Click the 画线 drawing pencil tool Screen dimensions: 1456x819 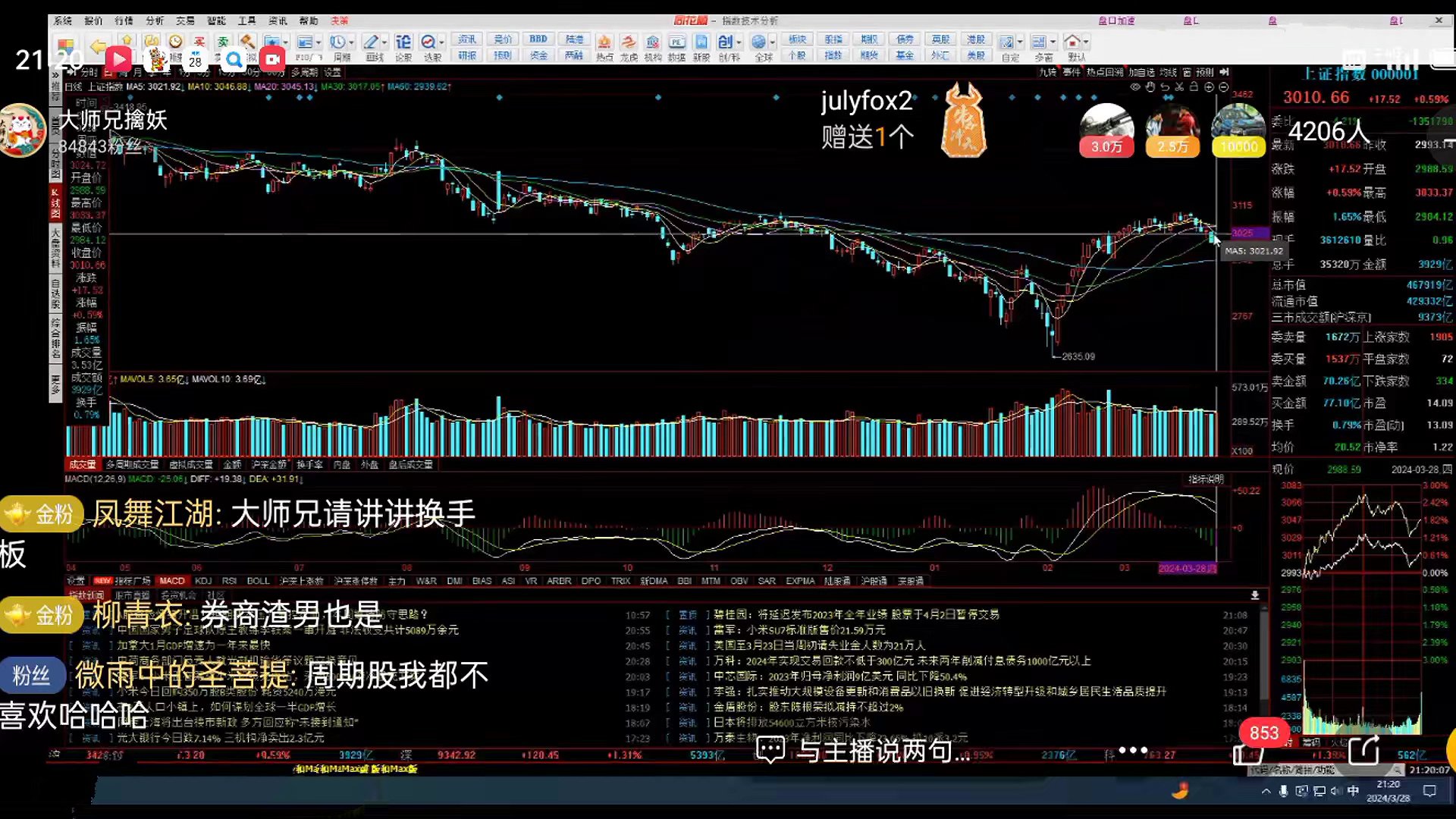point(370,42)
